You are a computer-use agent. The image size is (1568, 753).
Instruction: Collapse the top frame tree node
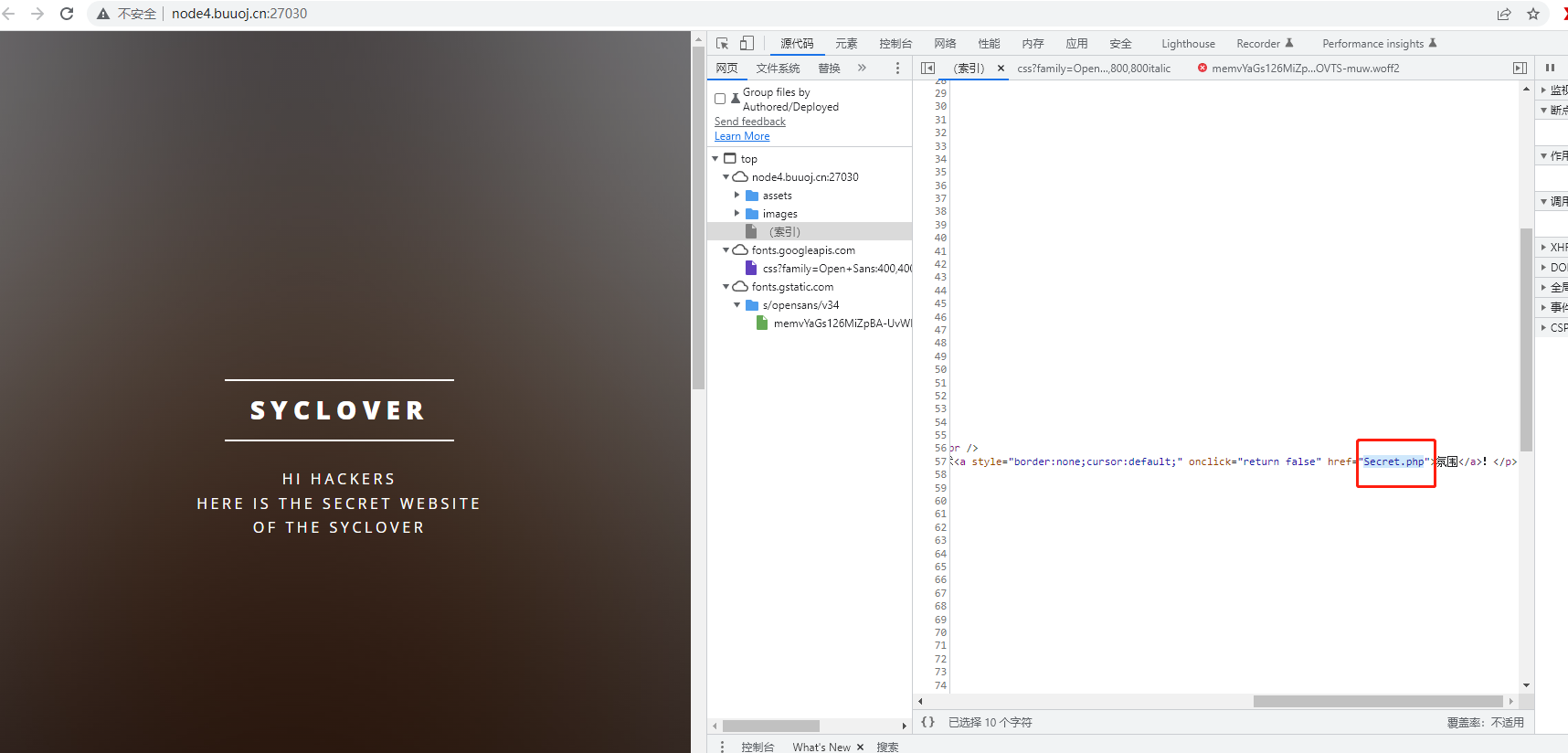tap(715, 159)
